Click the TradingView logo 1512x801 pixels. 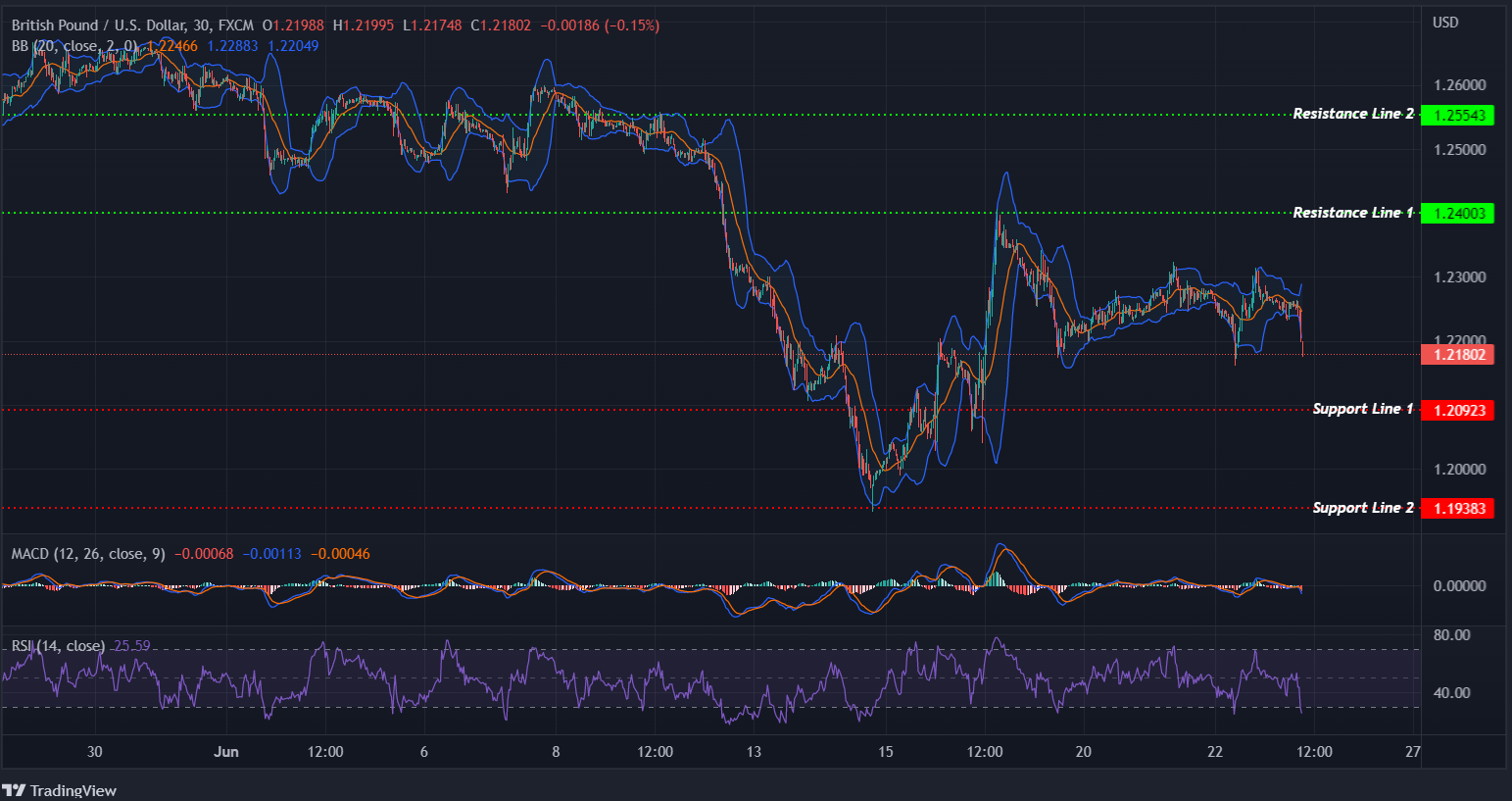[x=59, y=790]
